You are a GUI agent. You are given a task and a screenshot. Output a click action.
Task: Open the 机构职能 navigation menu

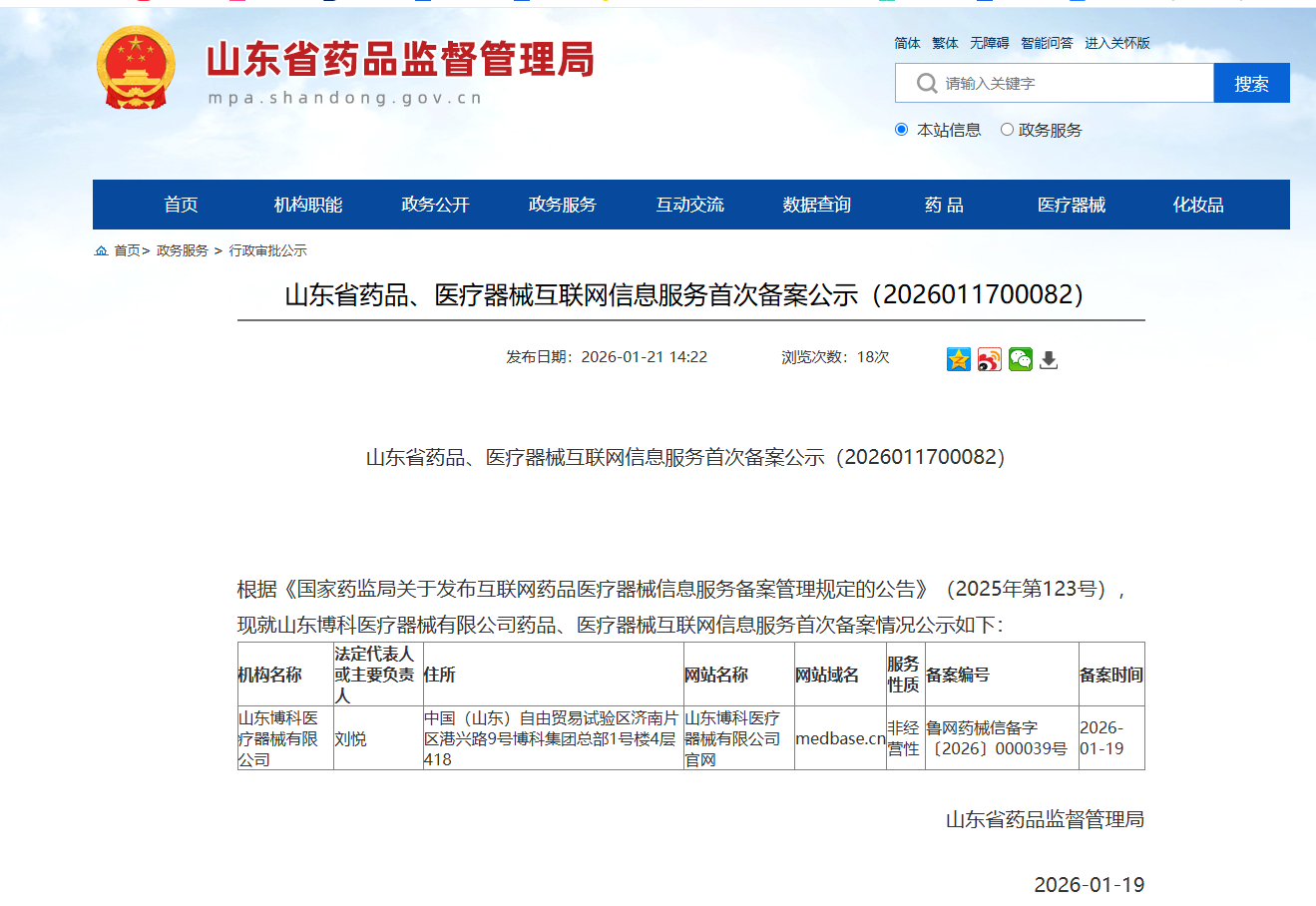pos(308,205)
